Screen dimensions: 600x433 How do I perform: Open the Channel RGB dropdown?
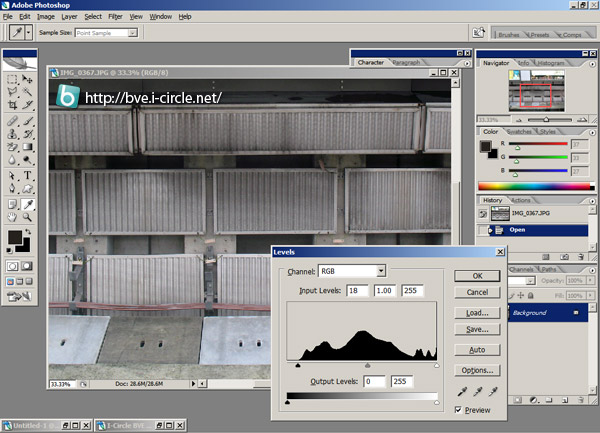(381, 271)
